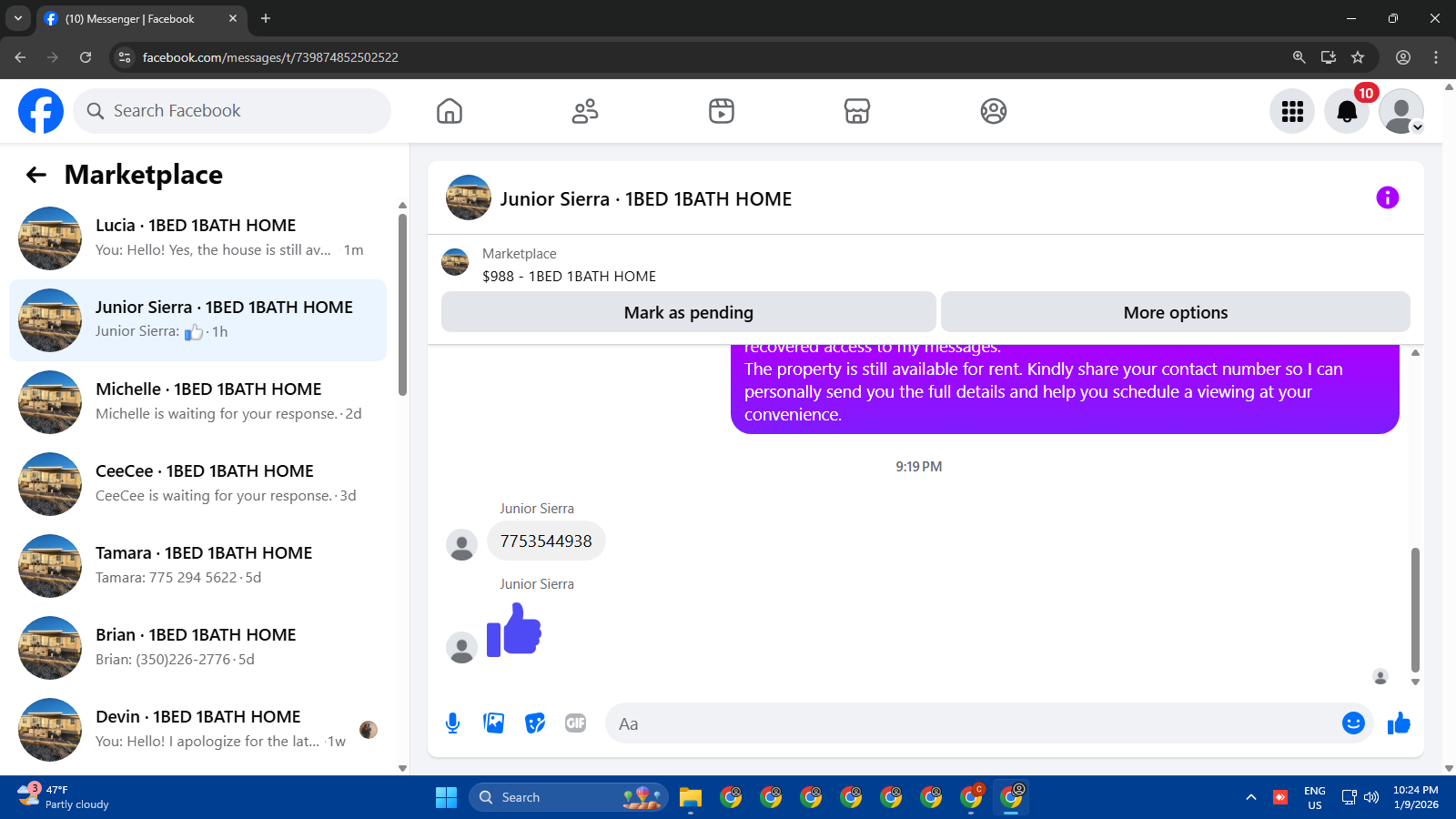This screenshot has height=819, width=1456.
Task: Open the browser zoom magnifier icon
Action: (1299, 57)
